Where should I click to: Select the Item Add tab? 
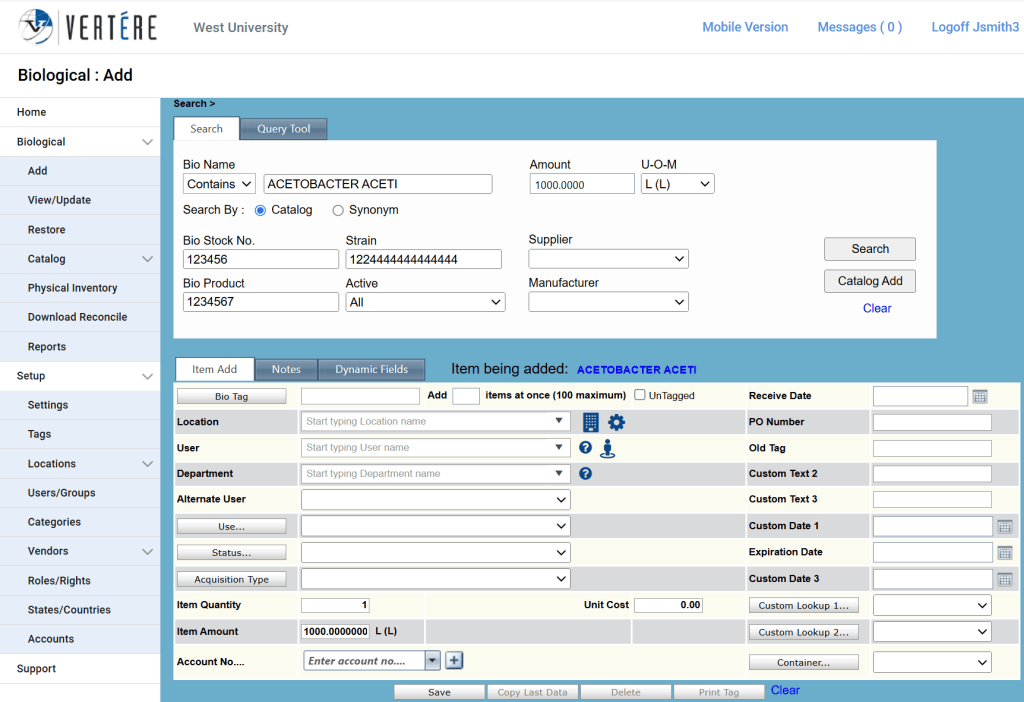pos(214,369)
